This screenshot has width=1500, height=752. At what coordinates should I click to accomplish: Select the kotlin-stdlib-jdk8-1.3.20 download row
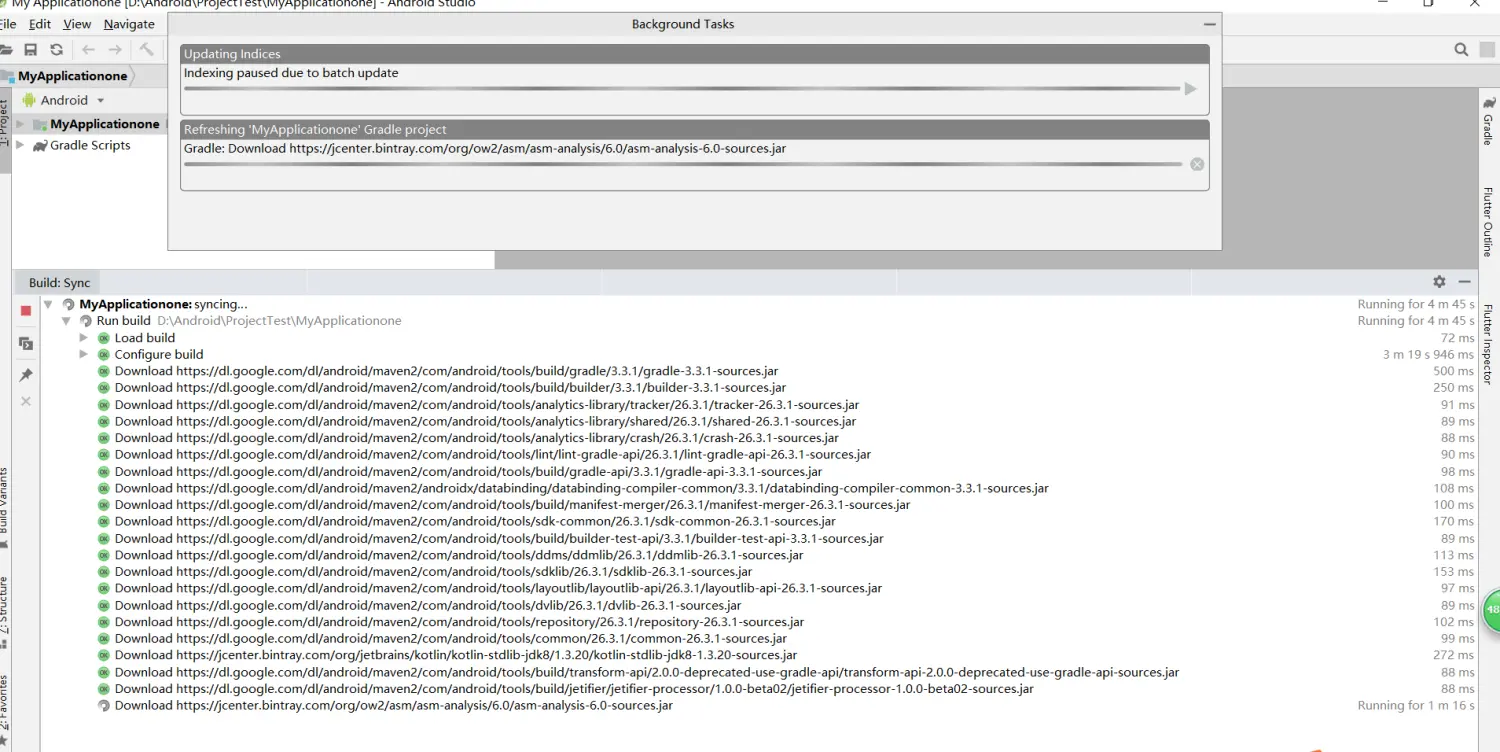tap(456, 655)
